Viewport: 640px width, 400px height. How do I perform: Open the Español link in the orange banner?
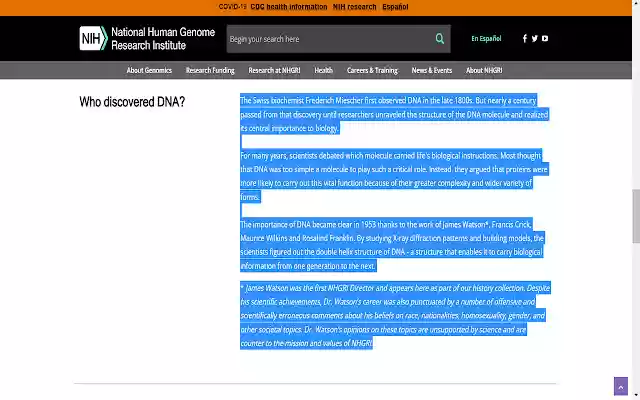[x=395, y=7]
